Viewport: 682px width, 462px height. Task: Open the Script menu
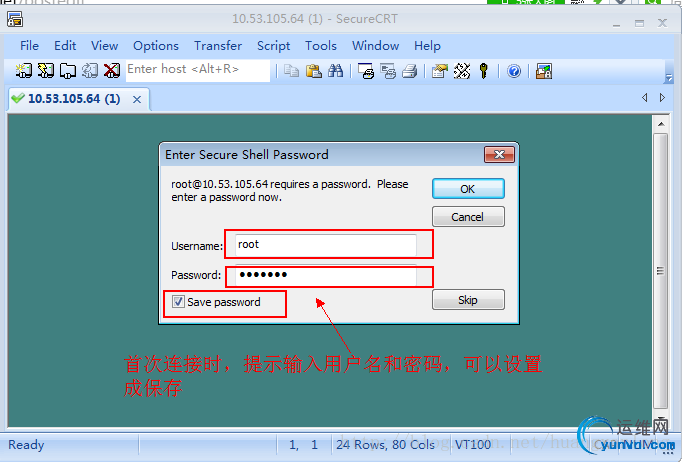coord(273,46)
